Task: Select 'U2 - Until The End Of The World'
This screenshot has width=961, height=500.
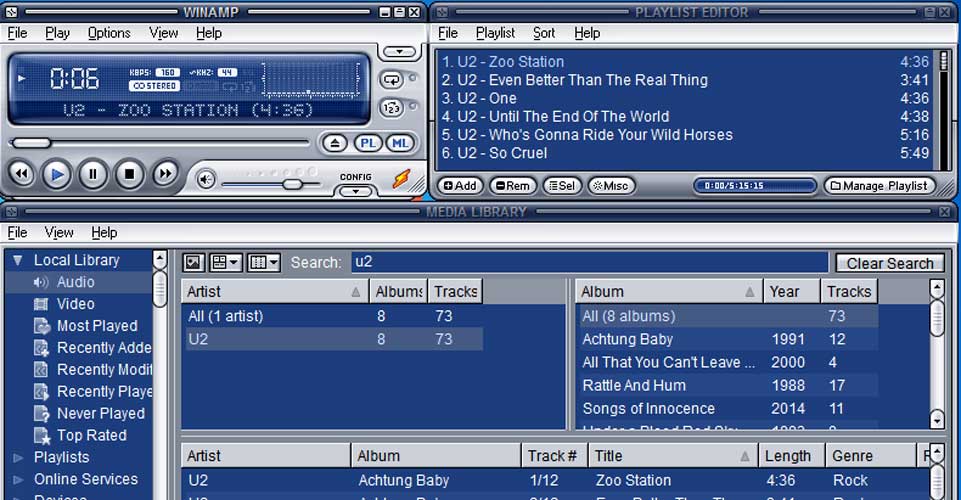Action: click(x=685, y=117)
